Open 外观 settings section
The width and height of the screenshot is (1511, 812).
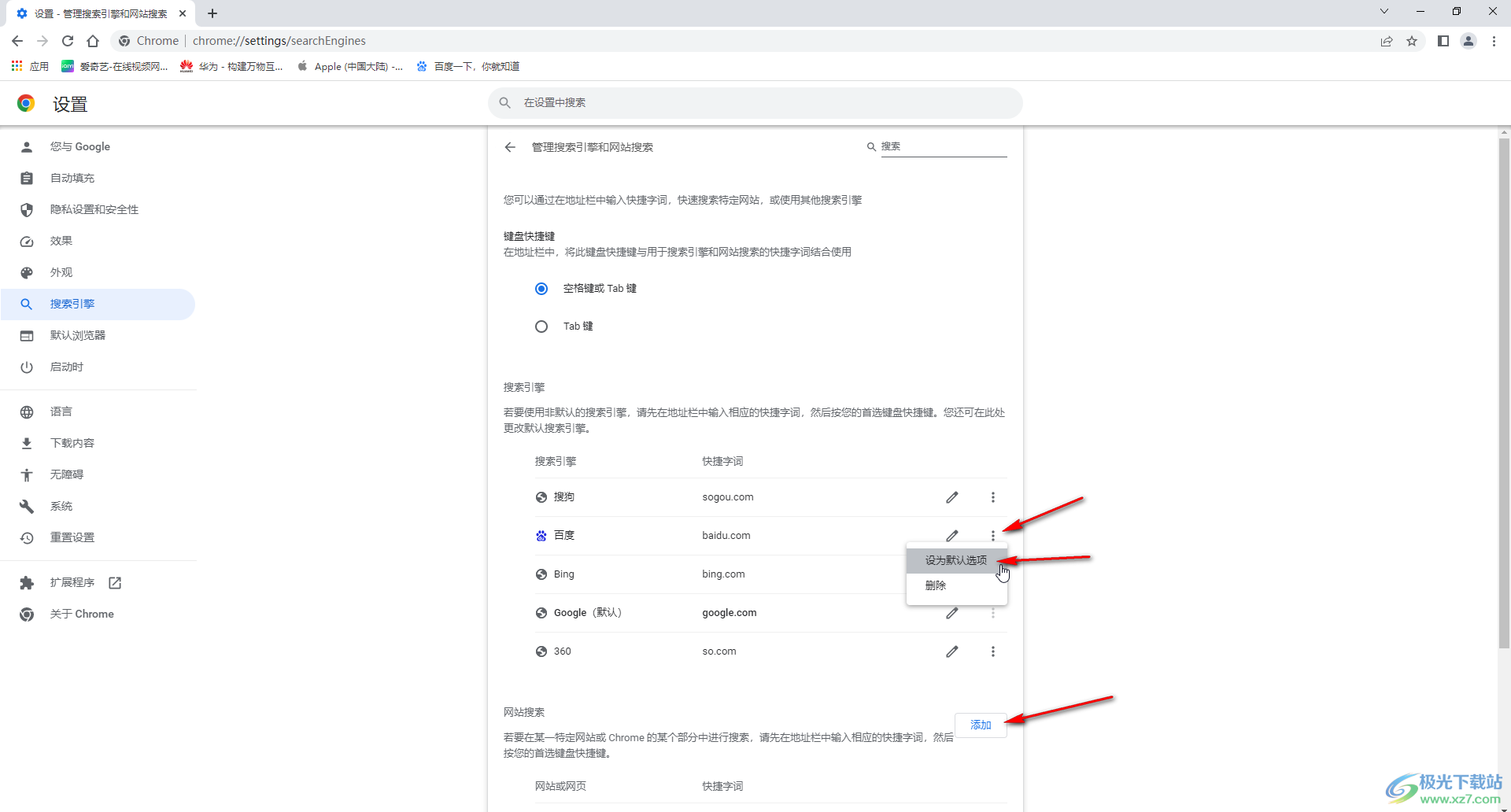pyautogui.click(x=98, y=272)
